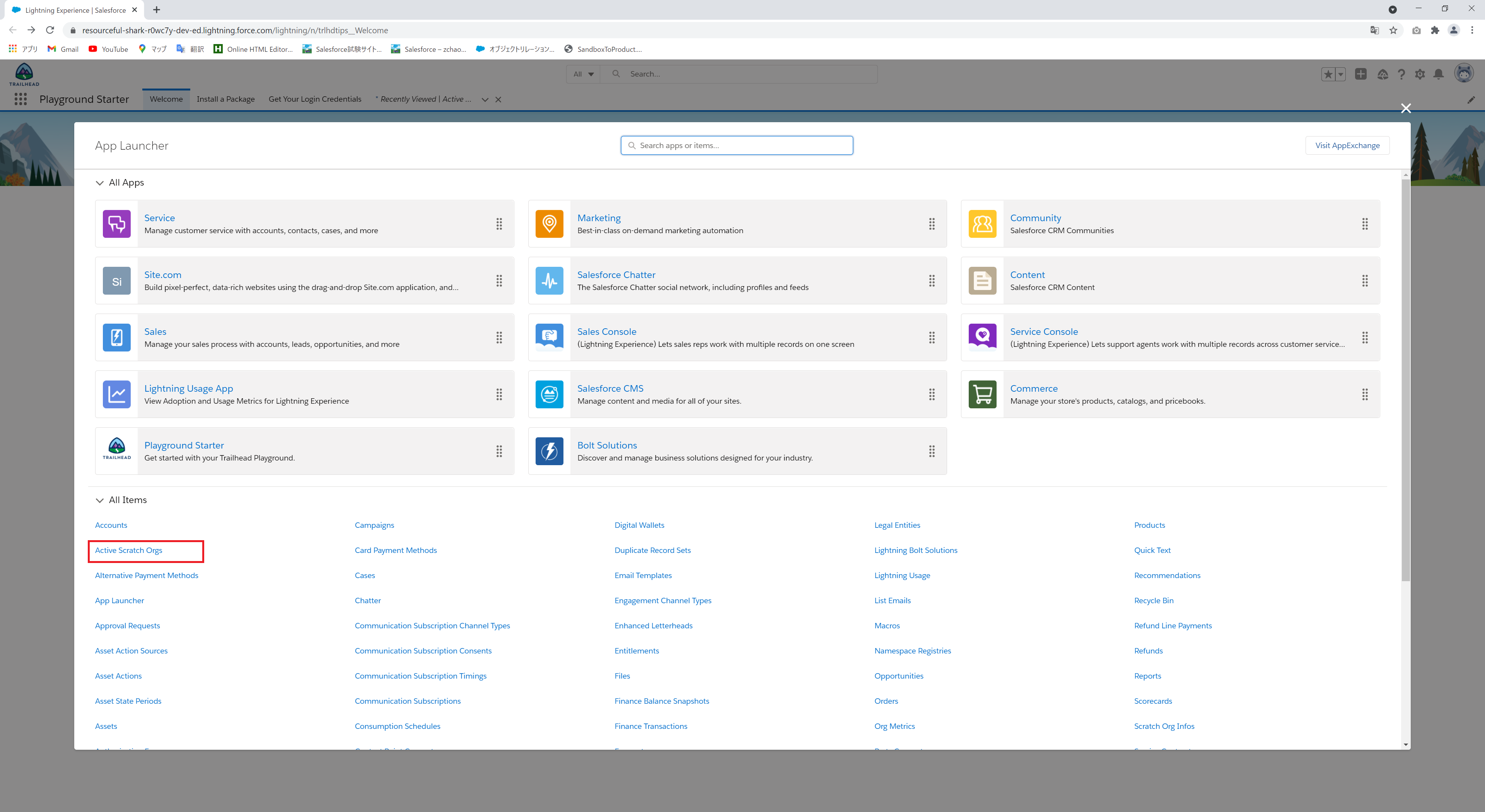Open the All search scope dropdown
Image resolution: width=1485 pixels, height=812 pixels.
tap(584, 74)
